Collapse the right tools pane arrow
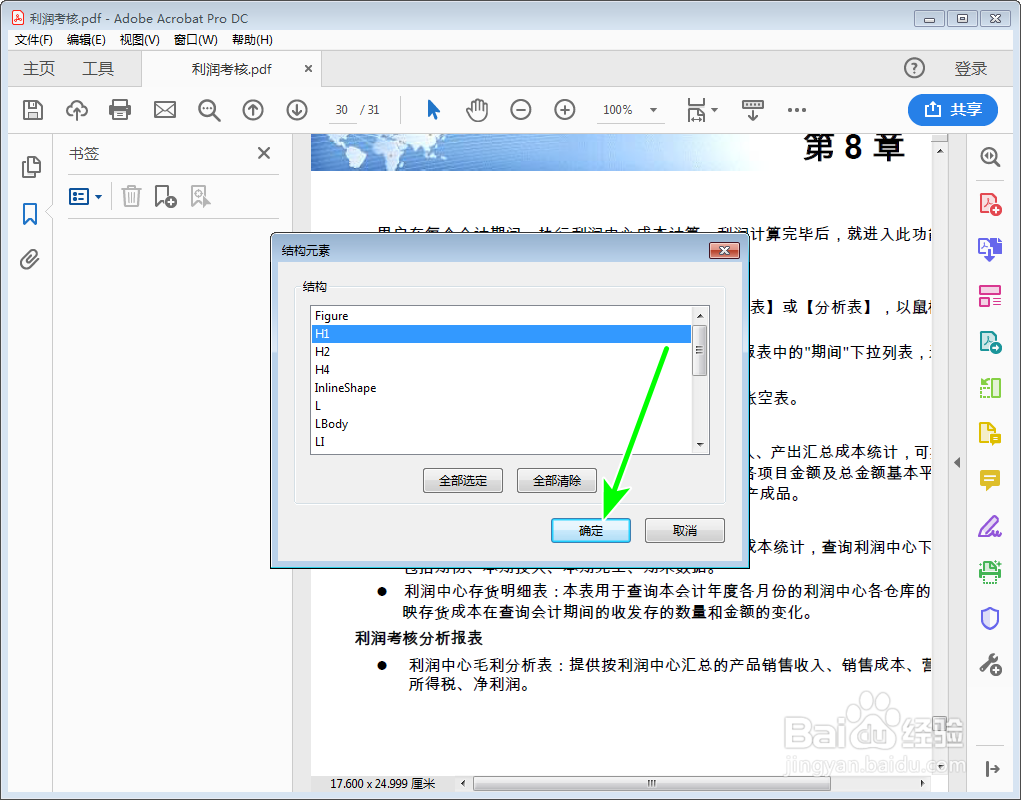Screen dimensions: 1021x800 [957, 463]
